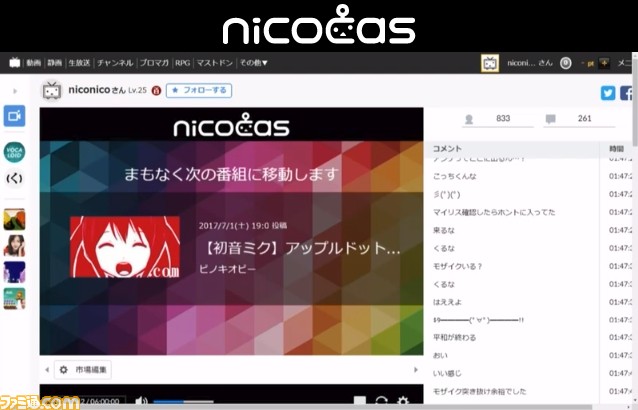Open the 動画 menu item

pyautogui.click(x=34, y=62)
